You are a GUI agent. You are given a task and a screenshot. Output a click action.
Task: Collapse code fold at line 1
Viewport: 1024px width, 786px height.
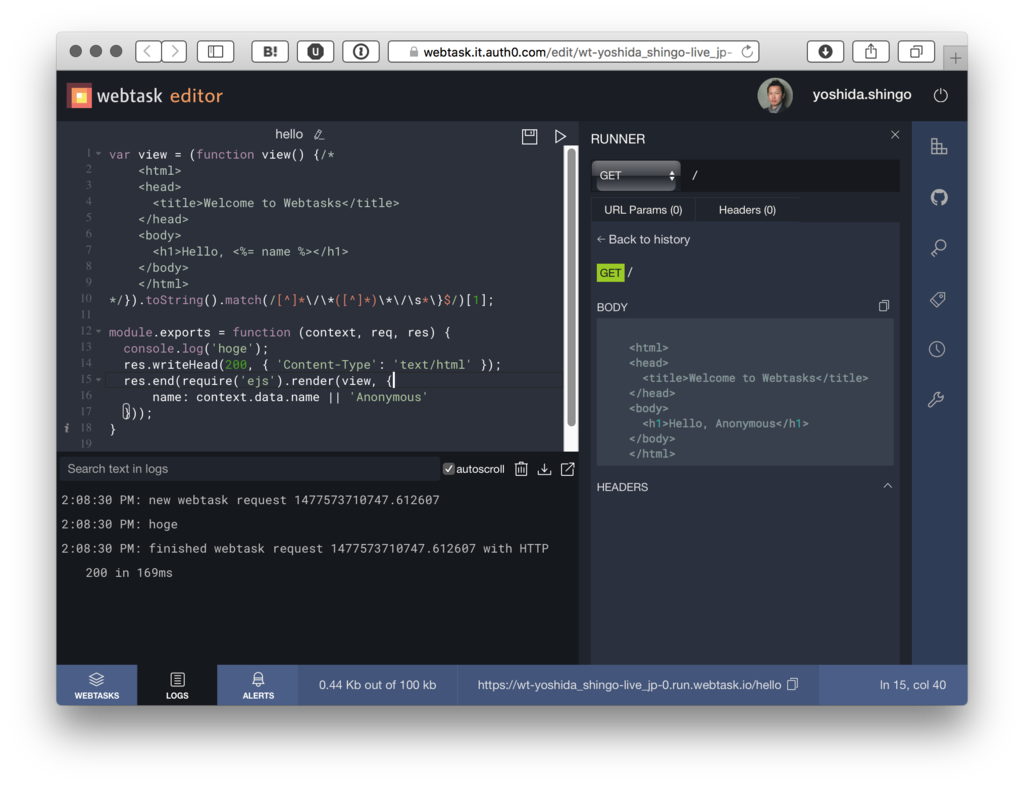[99, 154]
